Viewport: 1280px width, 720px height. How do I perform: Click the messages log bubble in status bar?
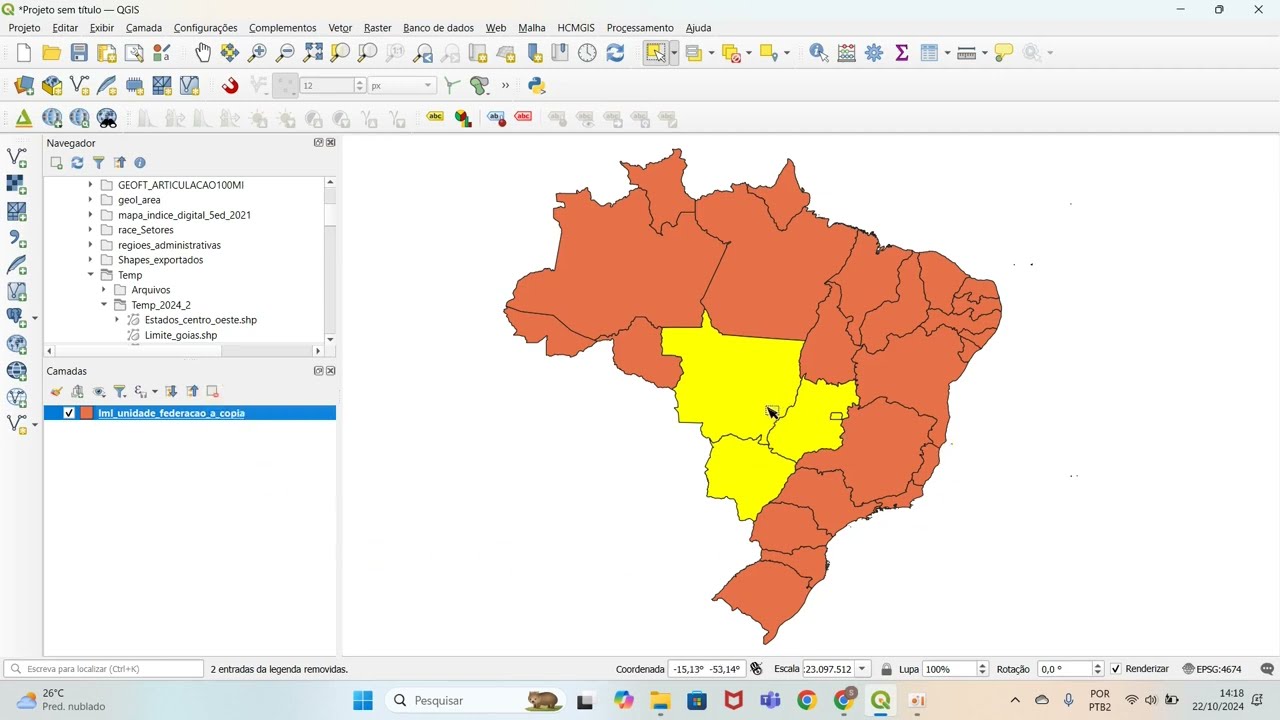(x=1267, y=669)
